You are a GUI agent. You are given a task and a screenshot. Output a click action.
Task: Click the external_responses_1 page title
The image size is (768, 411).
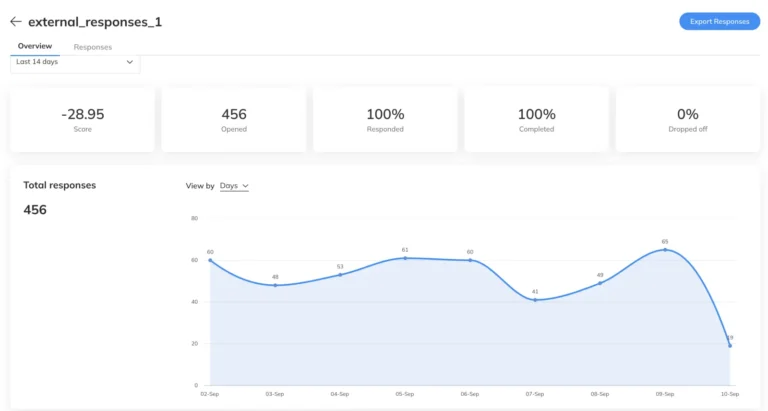point(95,22)
